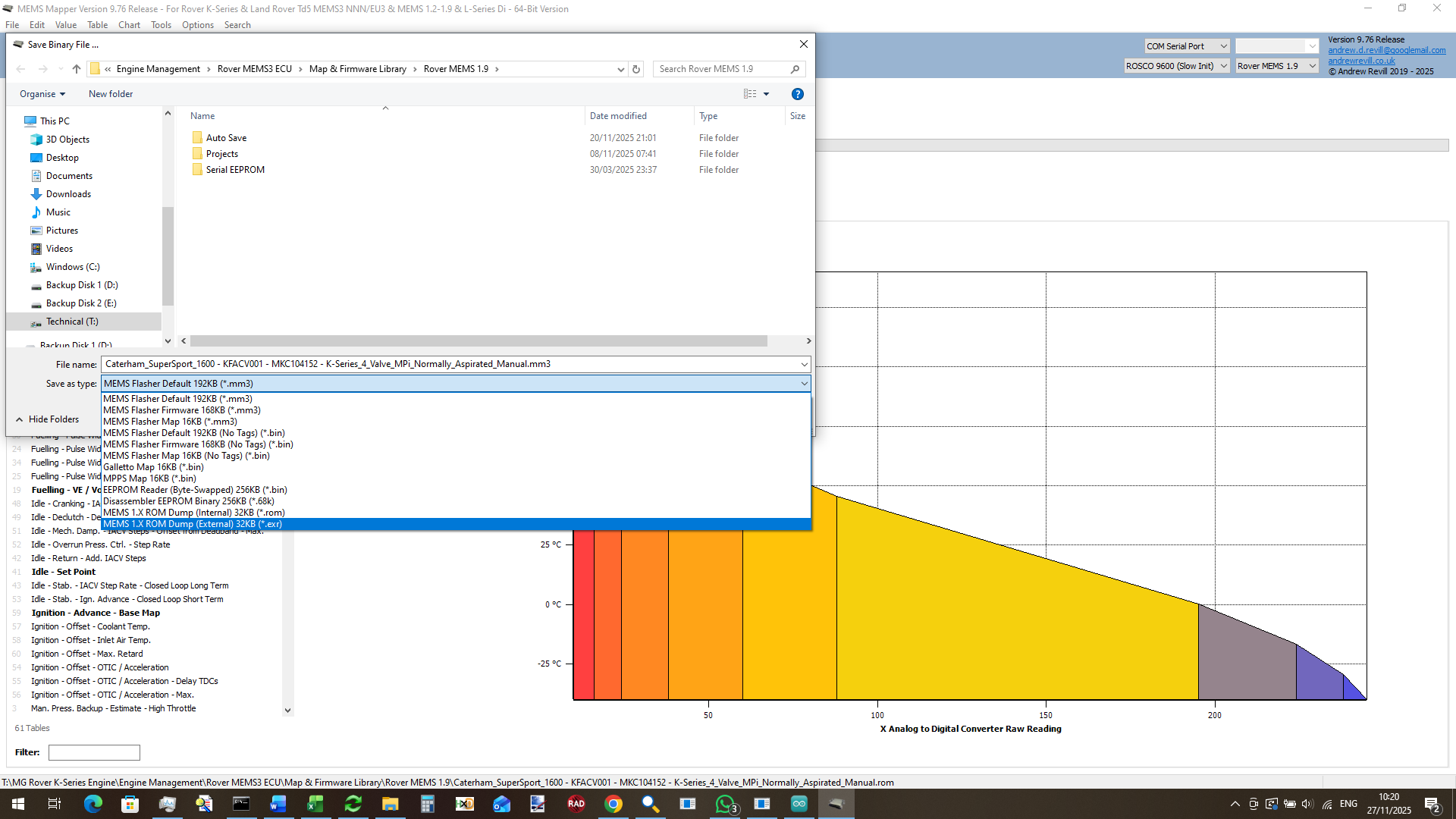This screenshot has width=1456, height=819.
Task: Select Galletto Map 16KB file type
Action: coord(153,467)
